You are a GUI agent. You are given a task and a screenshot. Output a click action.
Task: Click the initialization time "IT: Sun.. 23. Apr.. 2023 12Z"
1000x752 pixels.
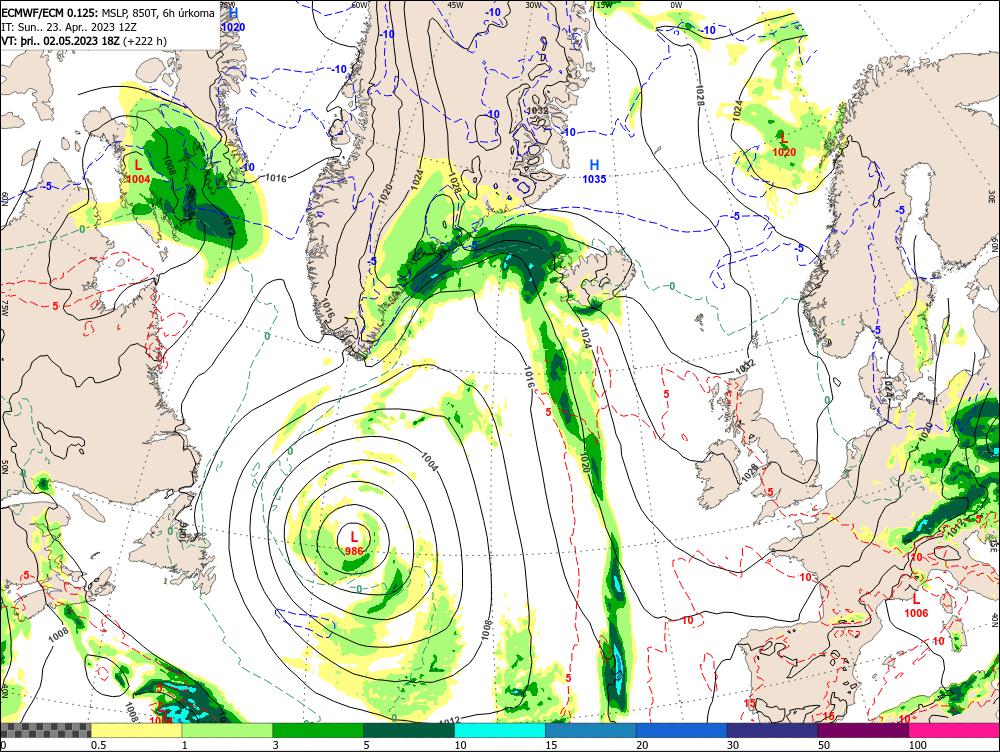(x=69, y=27)
